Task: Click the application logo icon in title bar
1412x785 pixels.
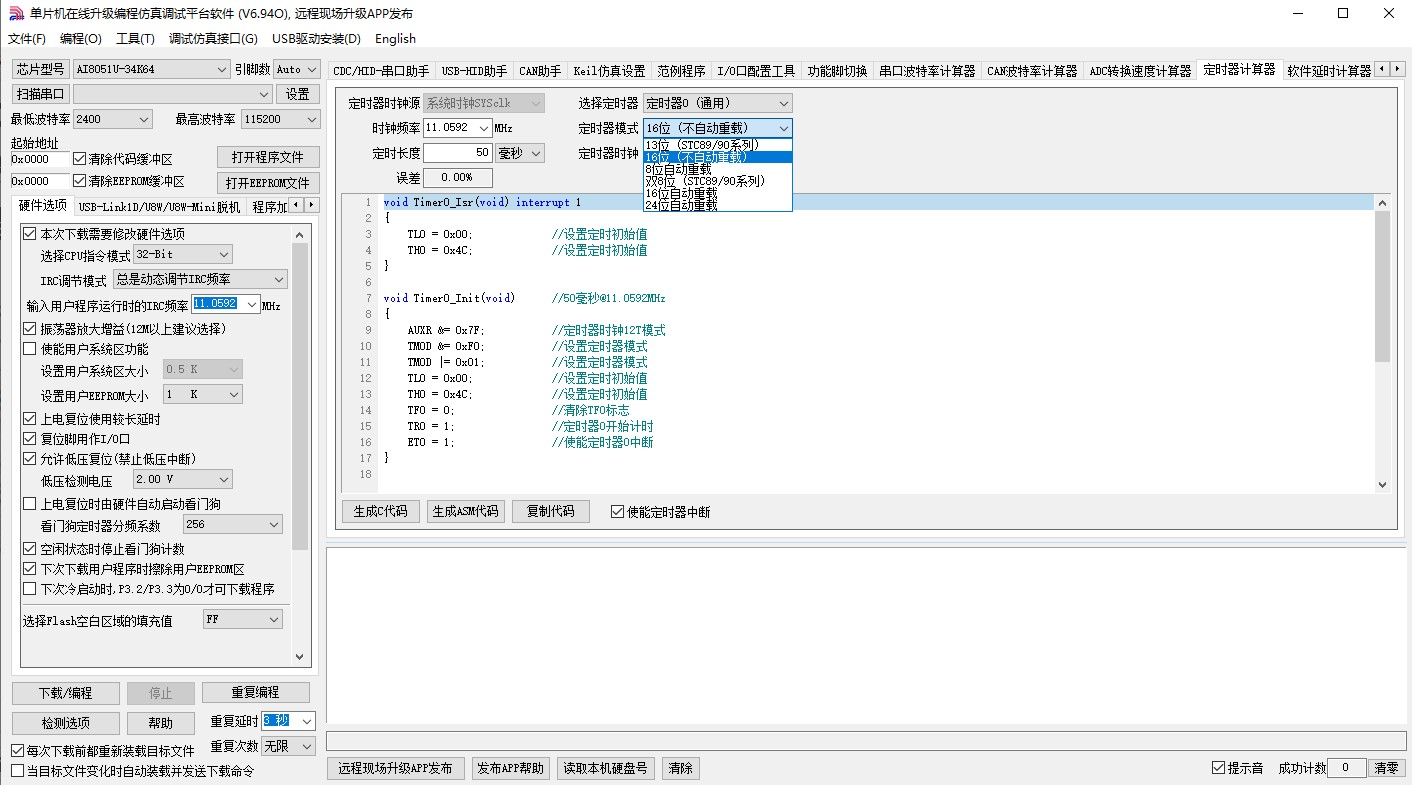Action: (15, 13)
